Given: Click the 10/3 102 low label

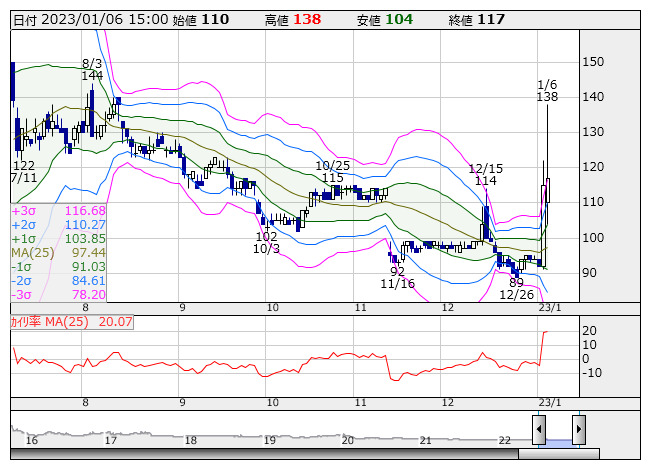Looking at the screenshot, I should coord(266,243).
